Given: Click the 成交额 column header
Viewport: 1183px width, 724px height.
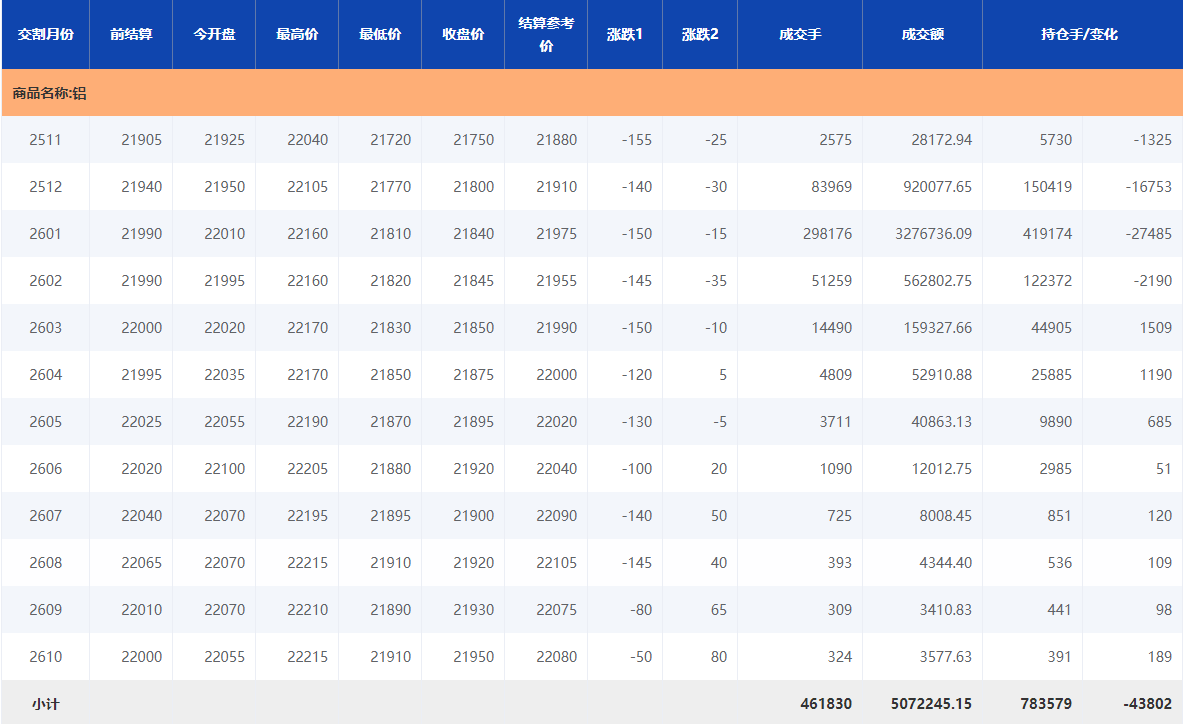Looking at the screenshot, I should click(922, 34).
